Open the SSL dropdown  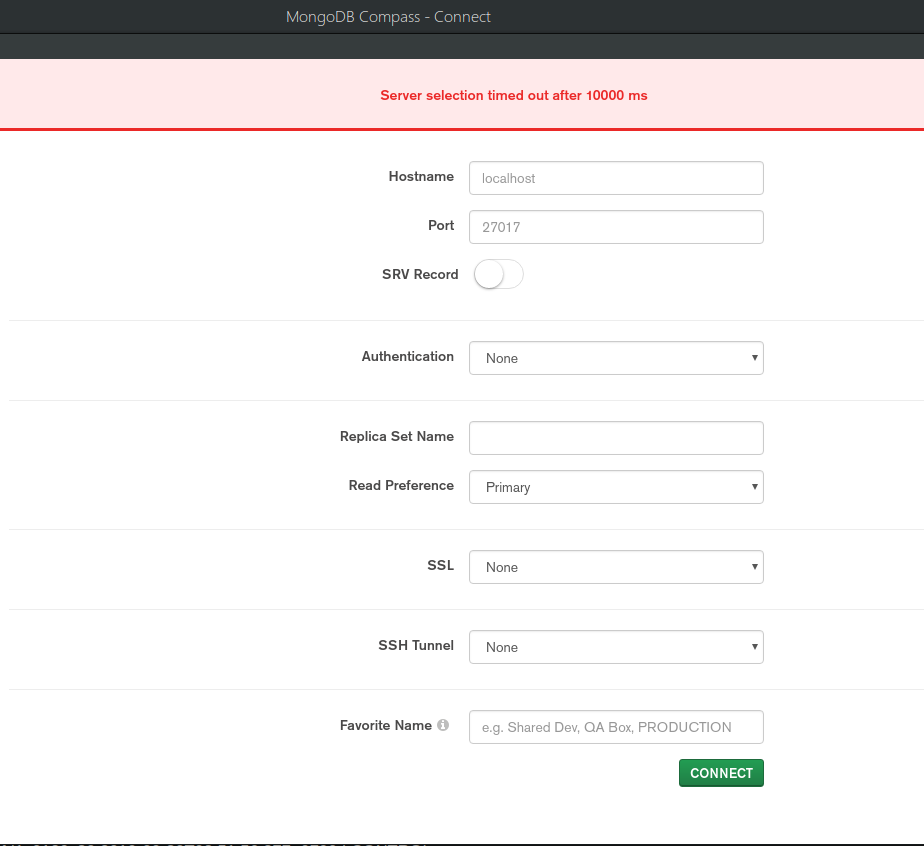(616, 567)
